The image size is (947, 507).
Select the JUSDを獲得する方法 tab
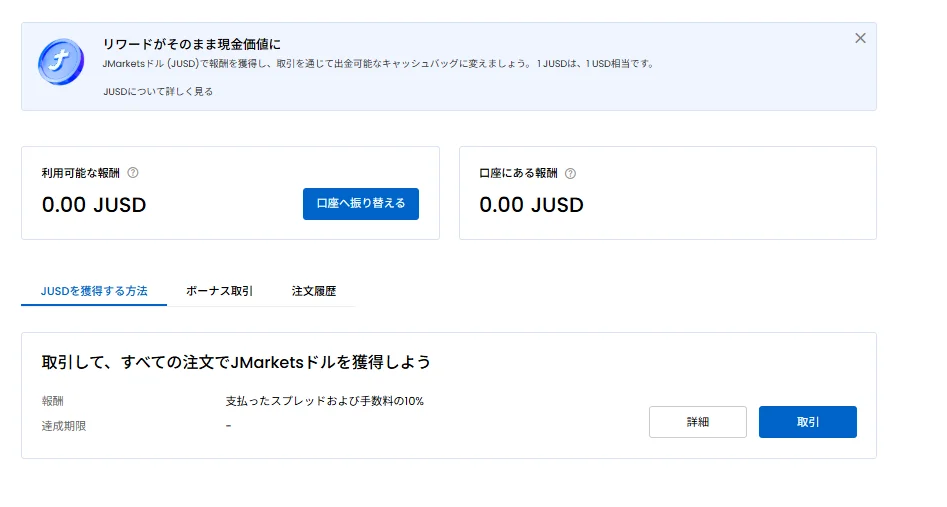94,291
